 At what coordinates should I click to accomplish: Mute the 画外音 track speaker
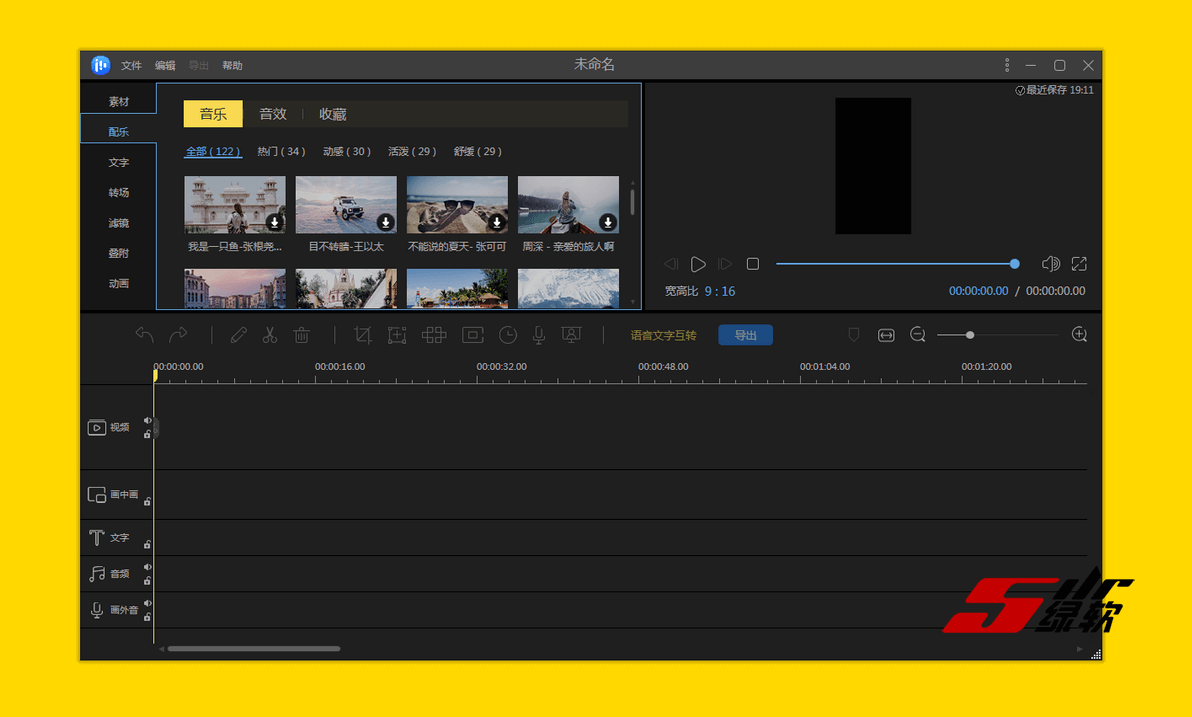147,603
